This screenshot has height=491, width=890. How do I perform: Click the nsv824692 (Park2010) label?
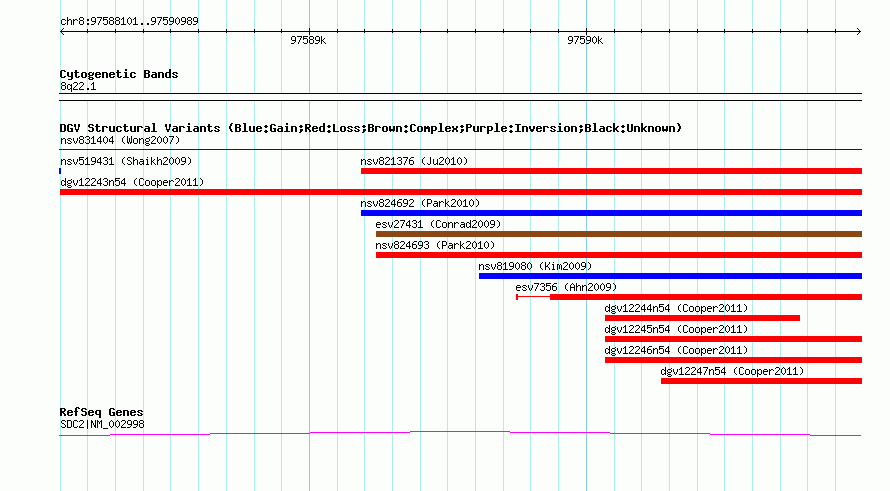[420, 203]
